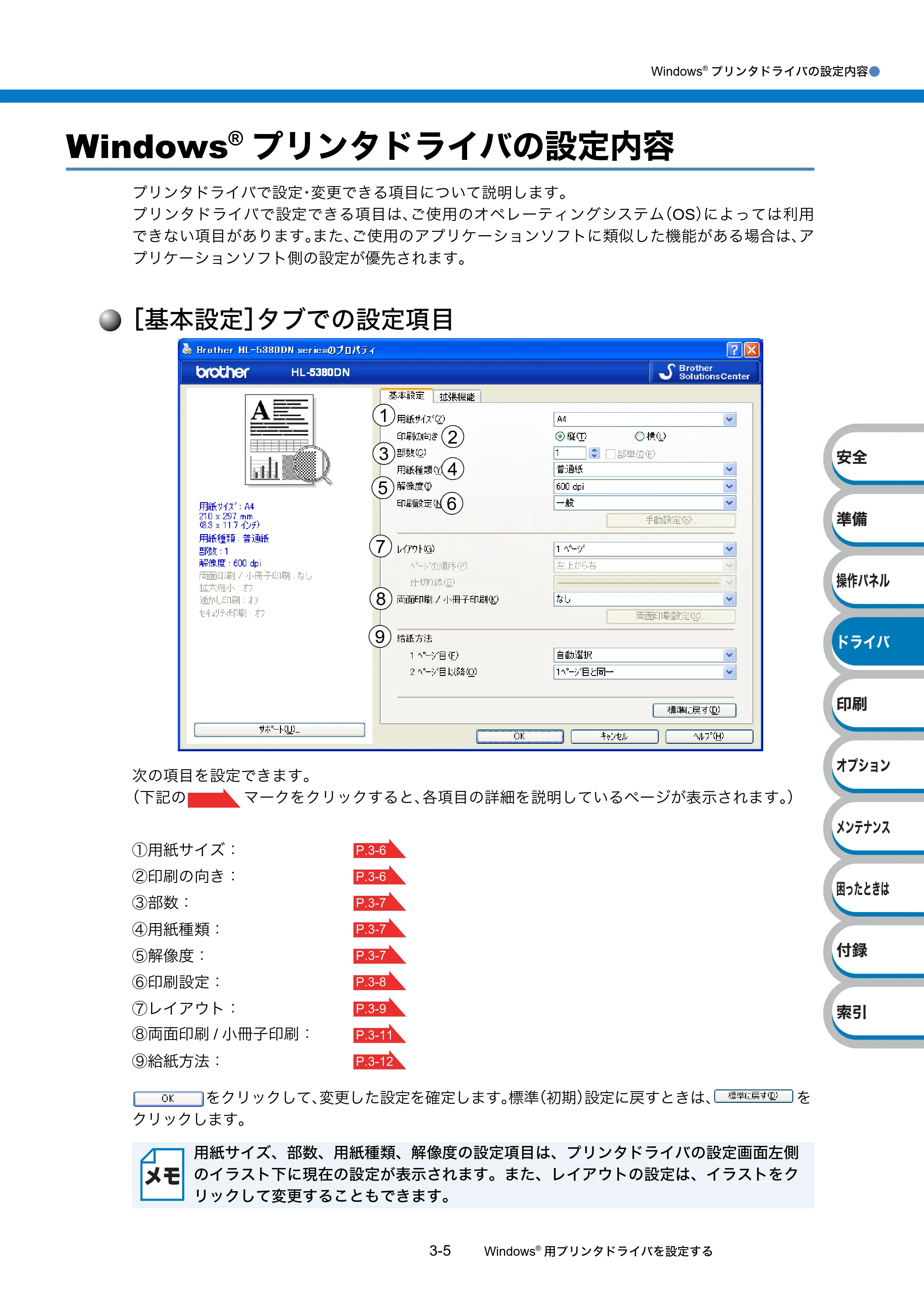This screenshot has height=1308, width=924.
Task: Click the red P.3-11 arrow for 両面印刷
Action: point(379,1034)
